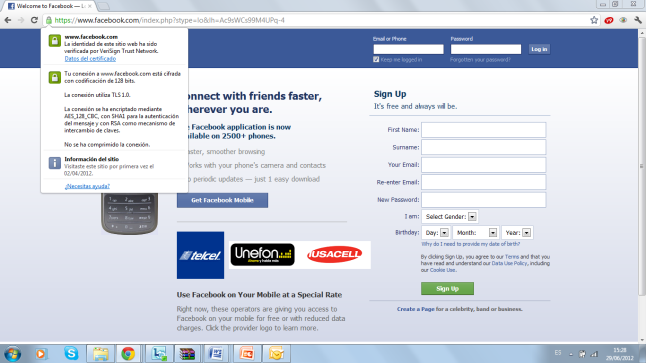Click the scrollbar up arrow
This screenshot has width=646, height=363.
point(642,33)
